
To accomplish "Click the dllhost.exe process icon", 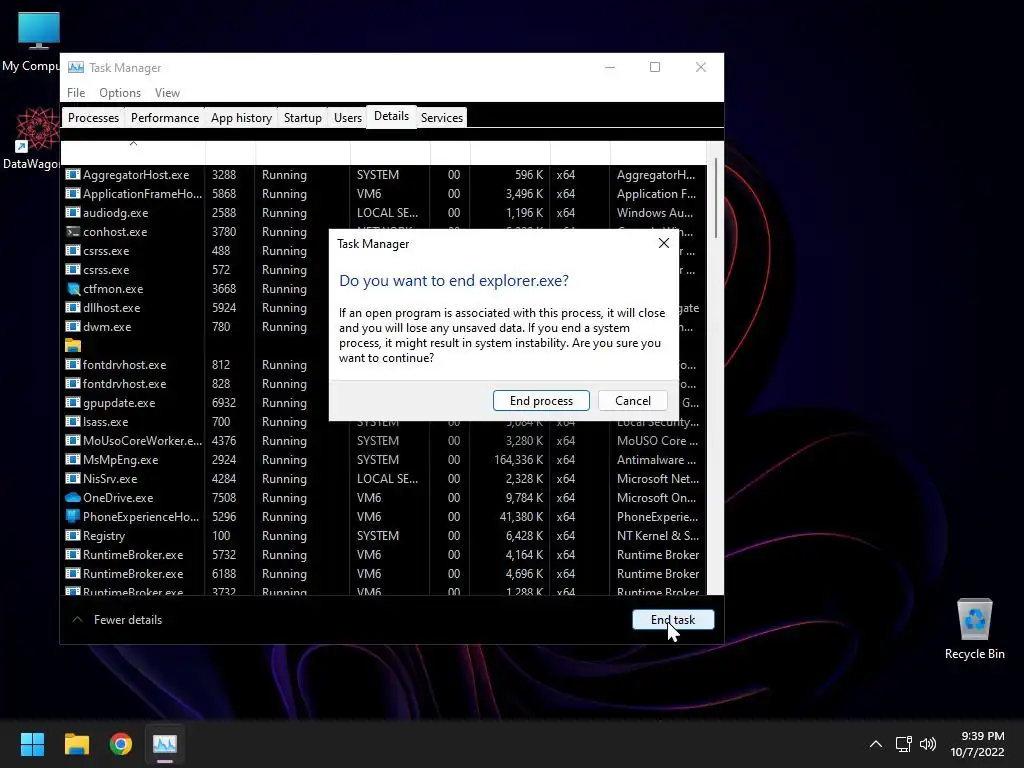I will [x=72, y=308].
